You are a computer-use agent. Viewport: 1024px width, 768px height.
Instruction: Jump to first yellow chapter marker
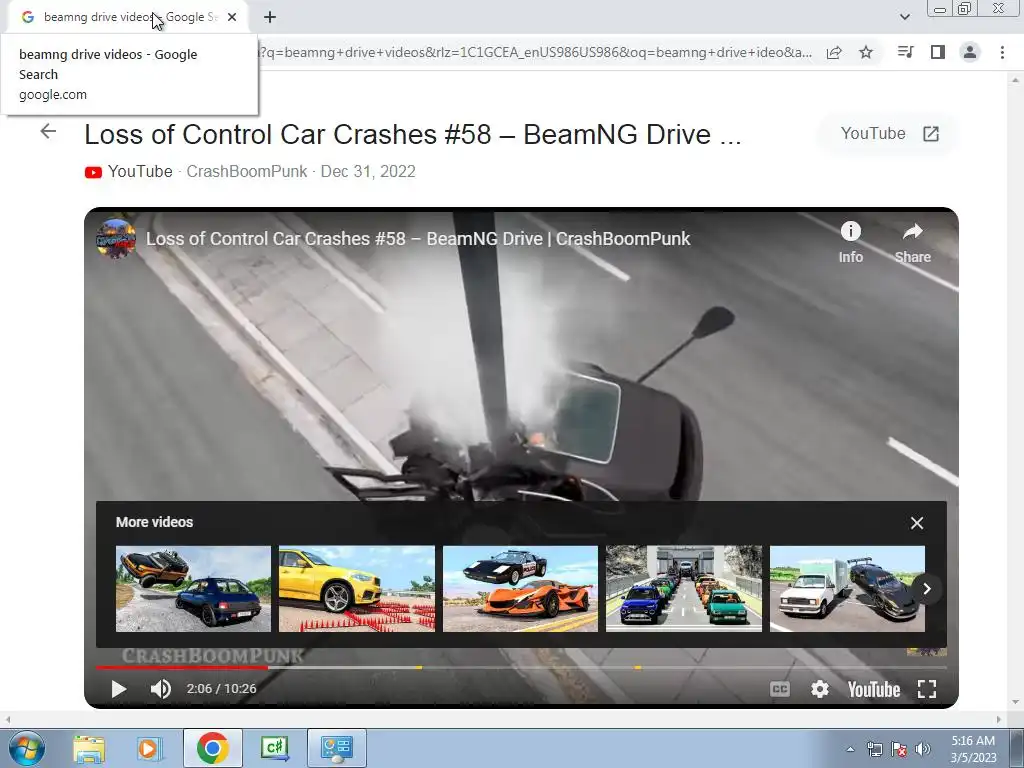(x=419, y=667)
